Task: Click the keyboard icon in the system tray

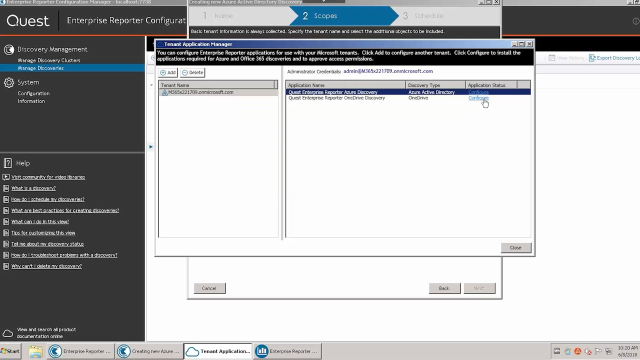Action: [x=557, y=351]
